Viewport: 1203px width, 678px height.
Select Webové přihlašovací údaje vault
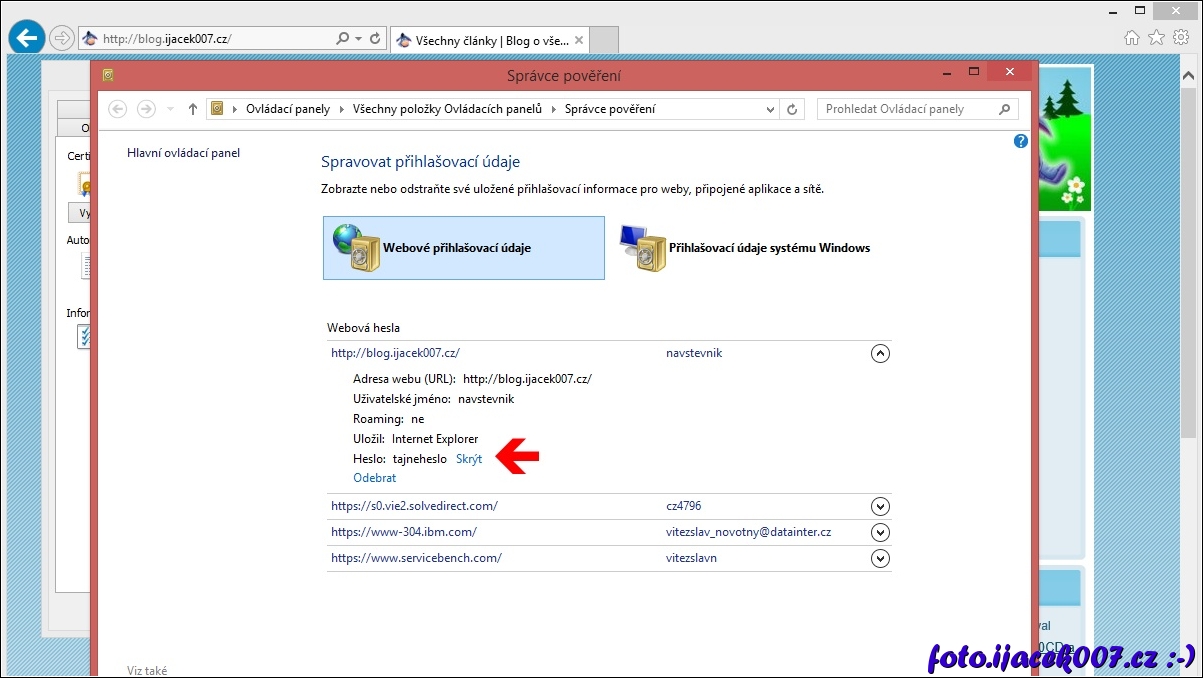tap(464, 248)
